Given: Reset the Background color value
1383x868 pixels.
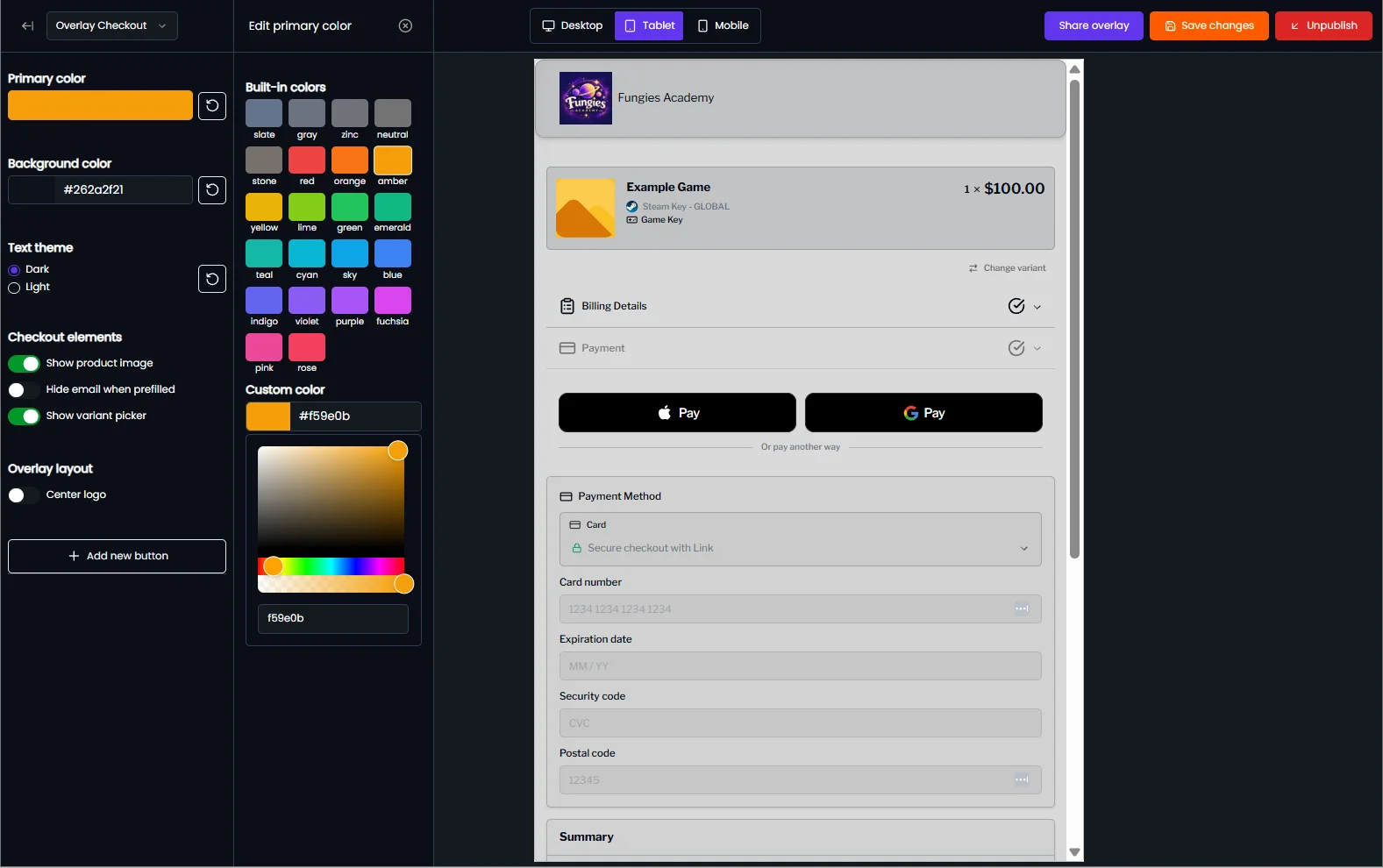Looking at the screenshot, I should pos(212,190).
